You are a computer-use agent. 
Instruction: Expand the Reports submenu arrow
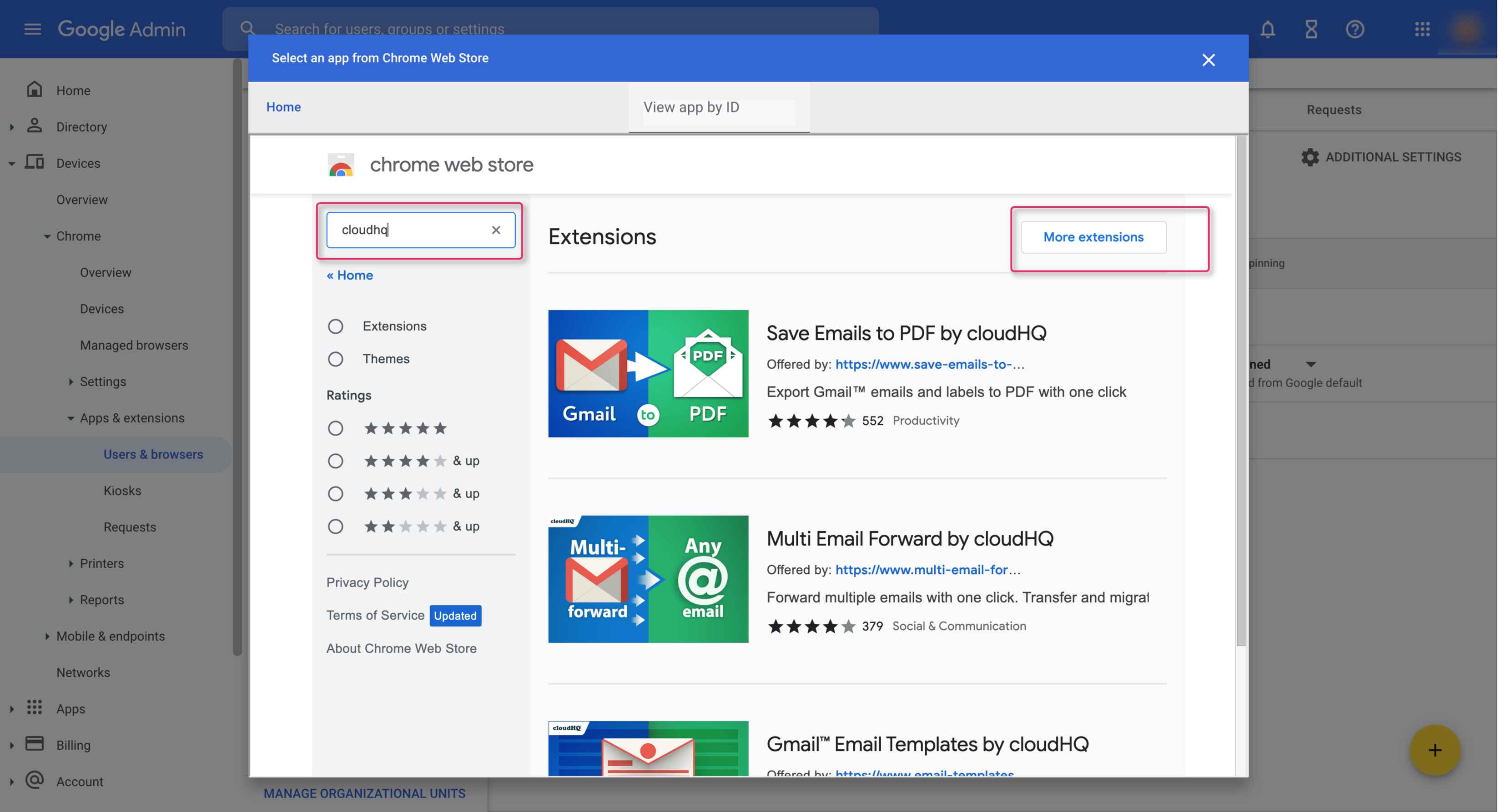tap(71, 600)
